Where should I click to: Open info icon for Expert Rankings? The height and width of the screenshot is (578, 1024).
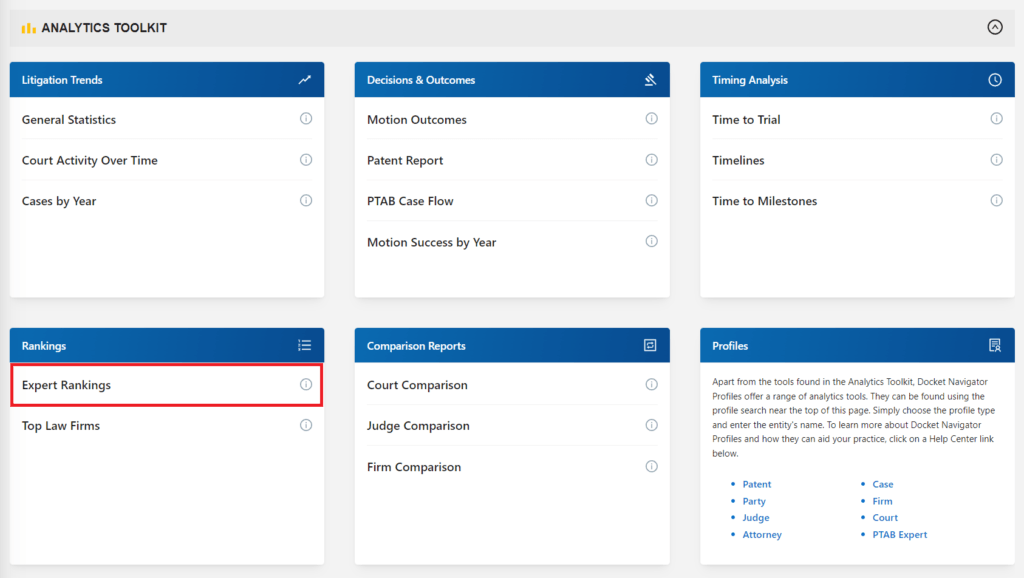click(x=306, y=385)
